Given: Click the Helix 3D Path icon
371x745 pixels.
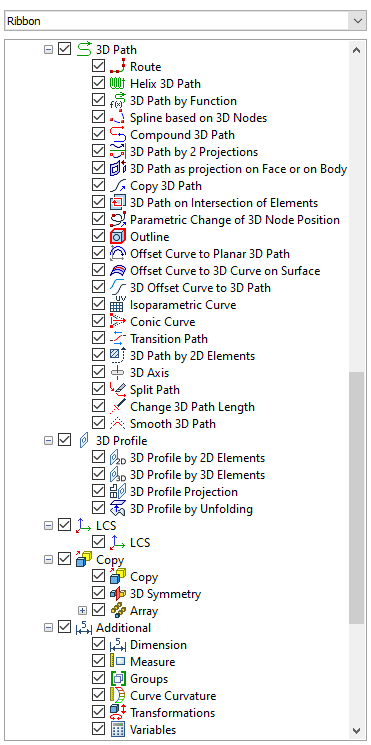Looking at the screenshot, I should click(117, 84).
